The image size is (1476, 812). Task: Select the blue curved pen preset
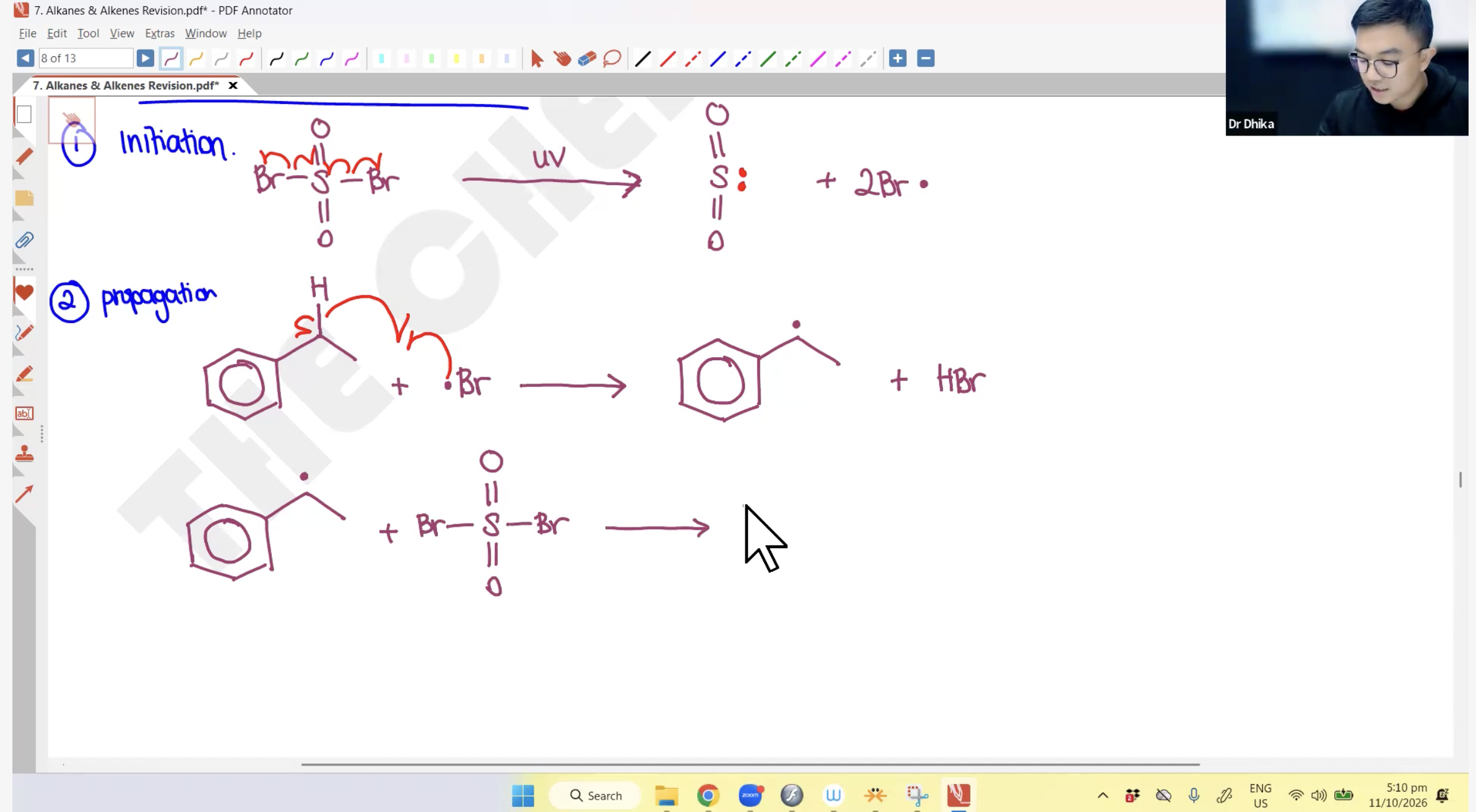click(327, 59)
